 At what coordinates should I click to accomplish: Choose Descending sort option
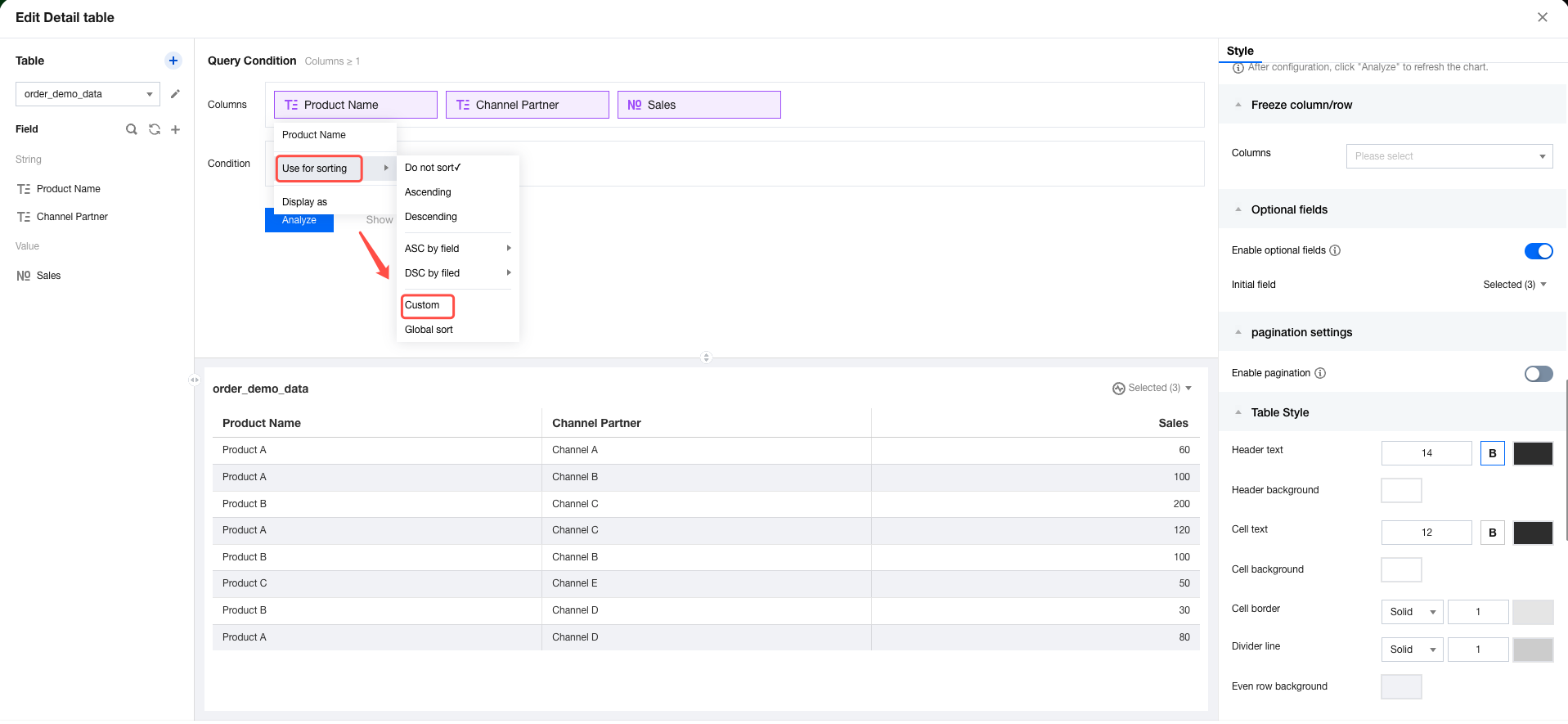(431, 217)
